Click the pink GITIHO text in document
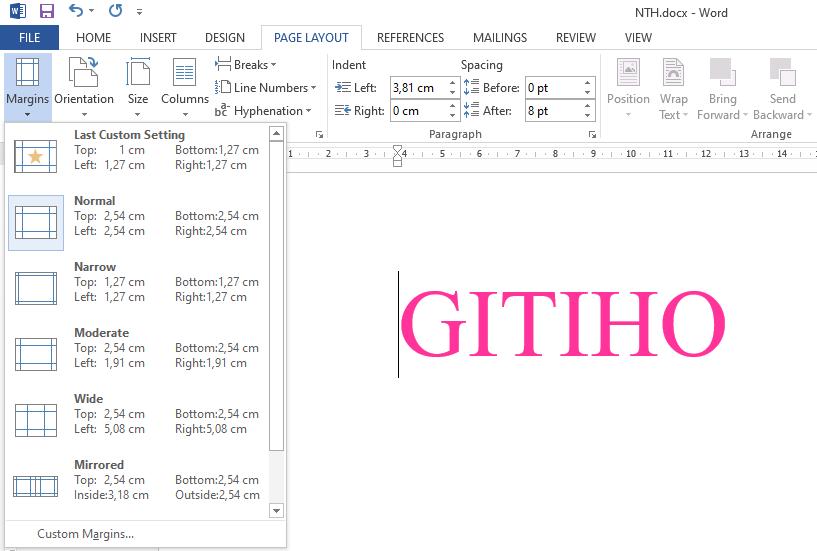This screenshot has height=551, width=817. click(x=563, y=324)
